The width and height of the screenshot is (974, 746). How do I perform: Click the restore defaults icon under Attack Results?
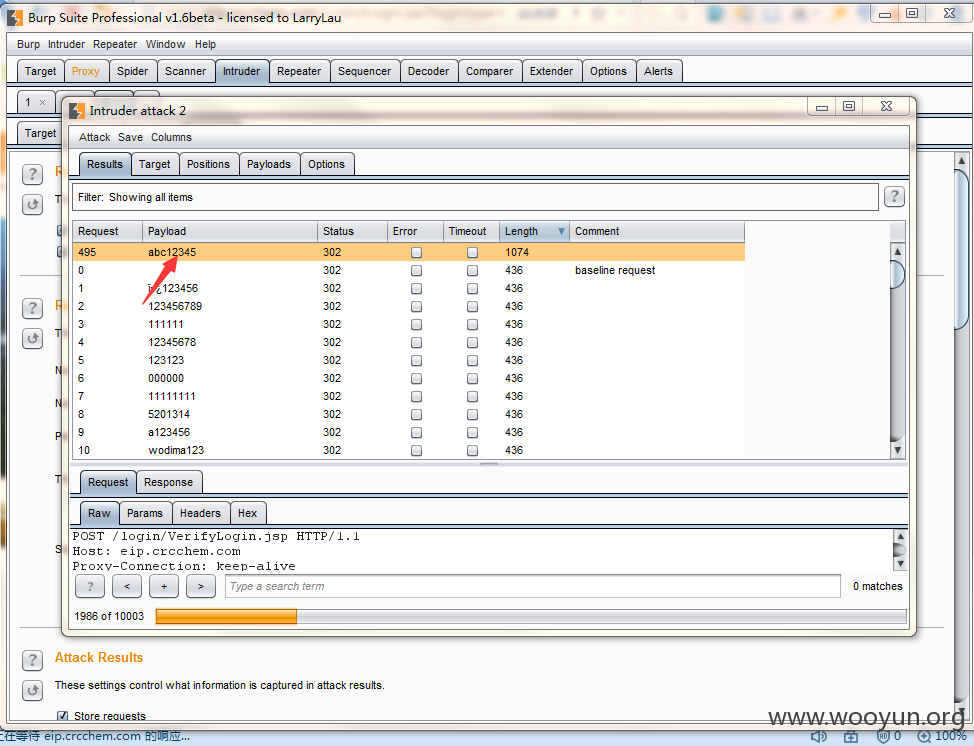pyautogui.click(x=32, y=689)
